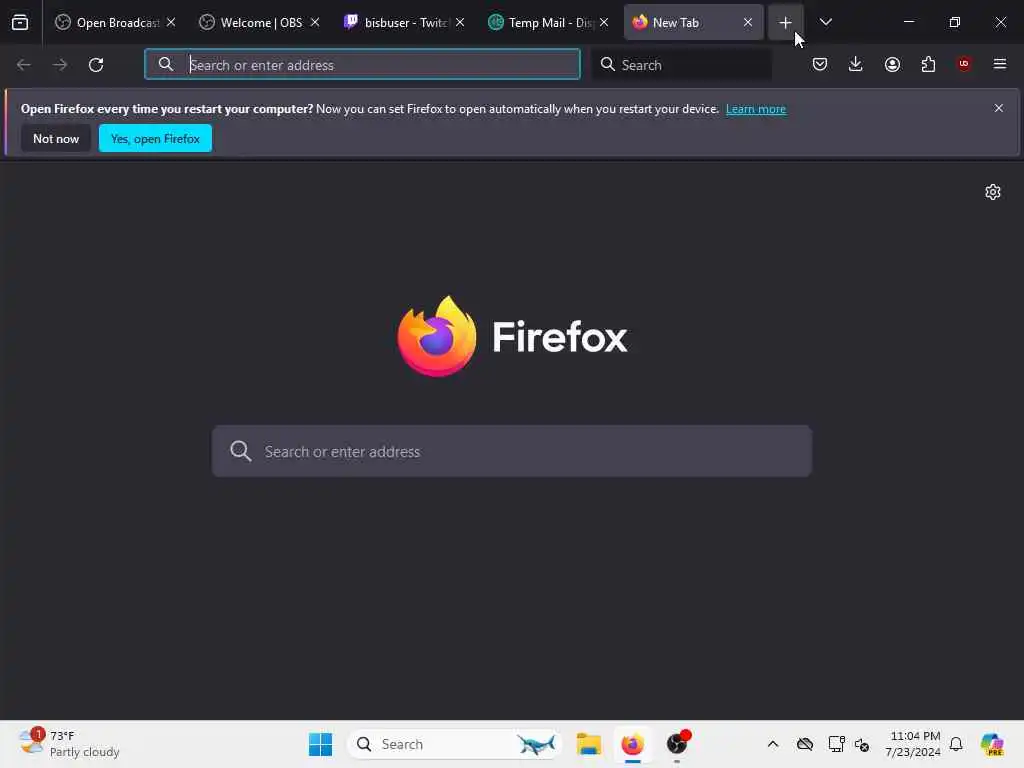The width and height of the screenshot is (1024, 768).
Task: Restore down the Firefox window
Action: pyautogui.click(x=954, y=22)
